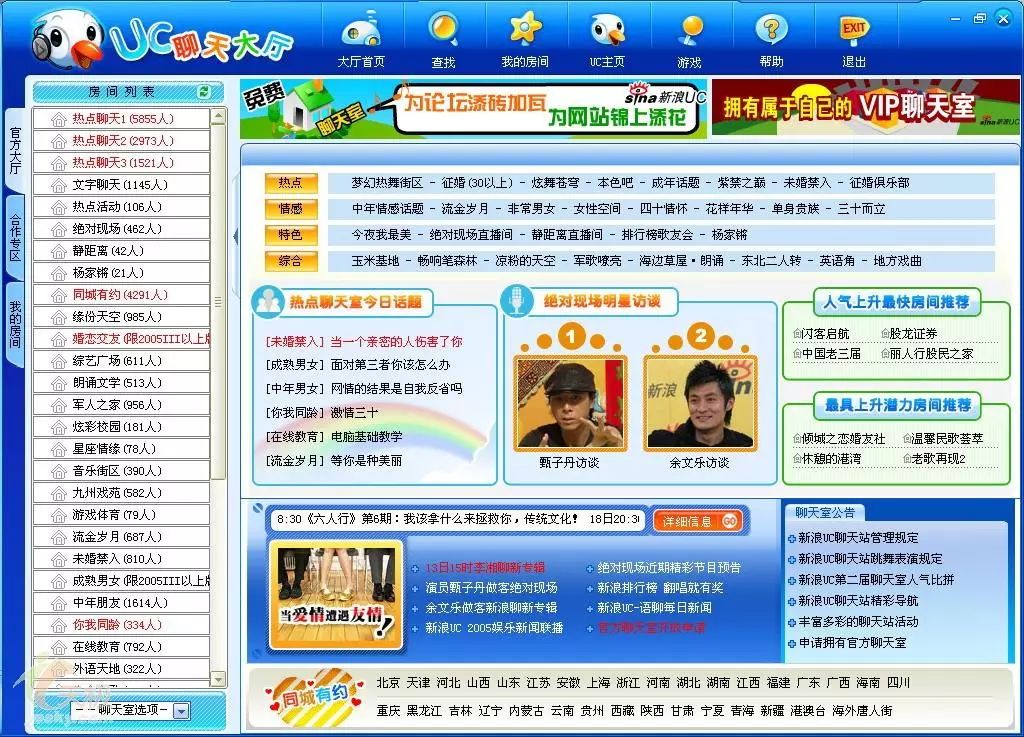The height and width of the screenshot is (737, 1024).
Task: Click the 同城有约 hearts icon at the bottom
Action: (x=316, y=697)
